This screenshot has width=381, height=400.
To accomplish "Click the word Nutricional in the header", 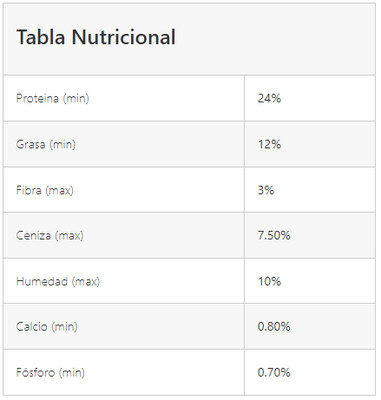I will [124, 37].
